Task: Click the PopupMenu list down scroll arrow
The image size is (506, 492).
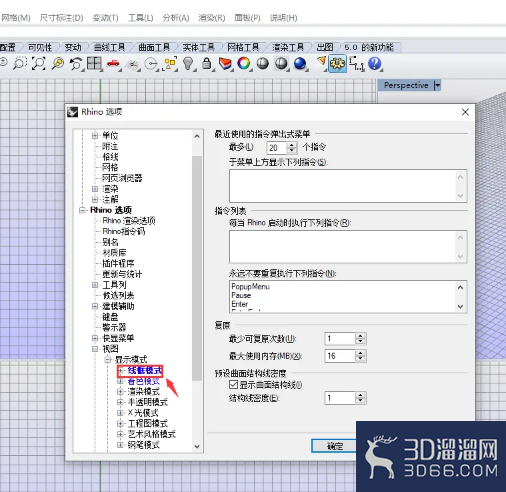Action: tap(460, 306)
